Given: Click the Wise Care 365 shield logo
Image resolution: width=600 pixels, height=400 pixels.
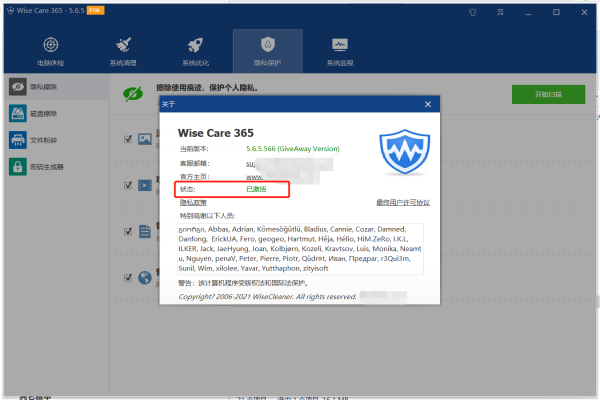Looking at the screenshot, I should [x=404, y=152].
